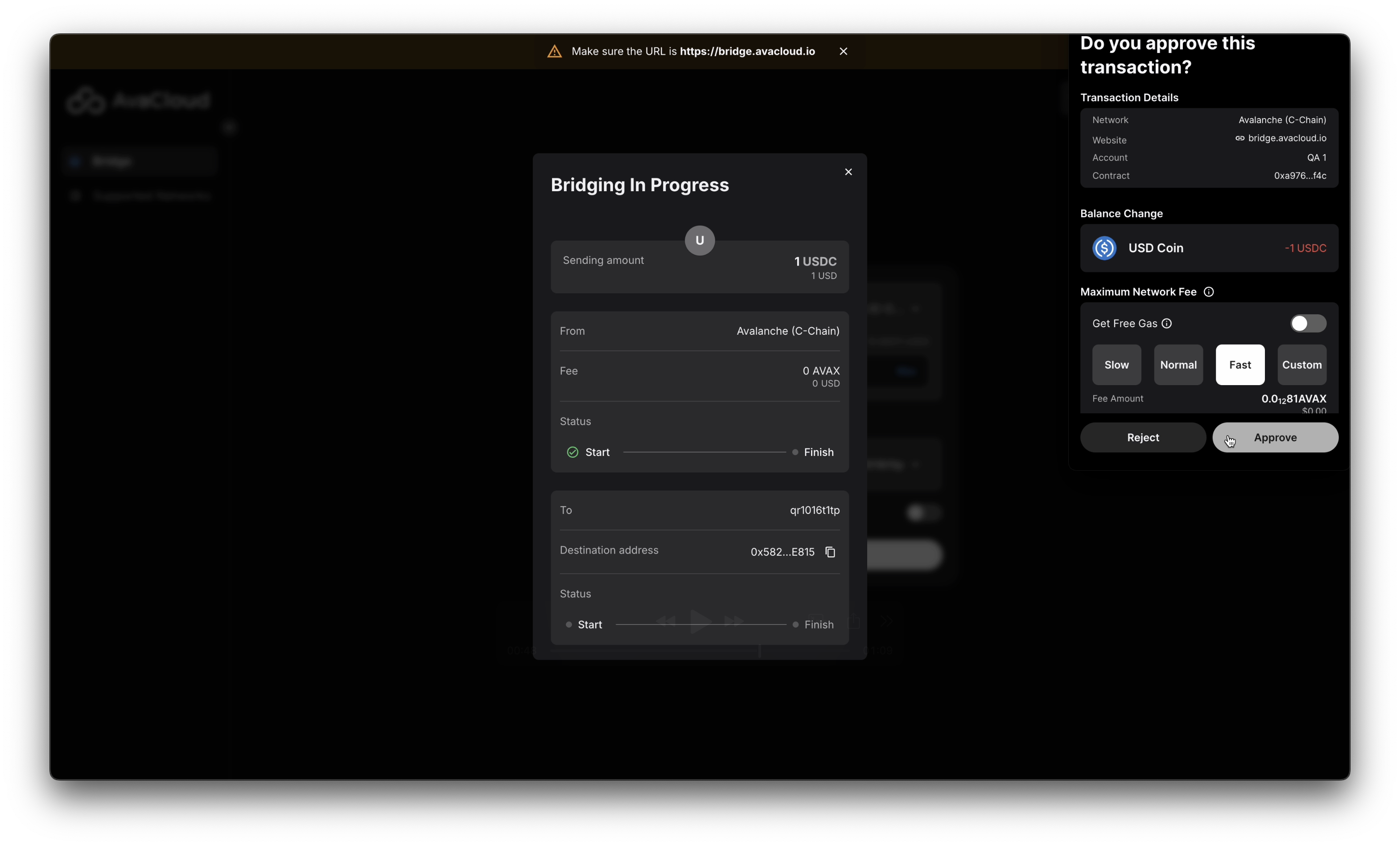The width and height of the screenshot is (1400, 846).
Task: Click the https://bridge.avacloud.io URL in the banner
Action: 747,51
